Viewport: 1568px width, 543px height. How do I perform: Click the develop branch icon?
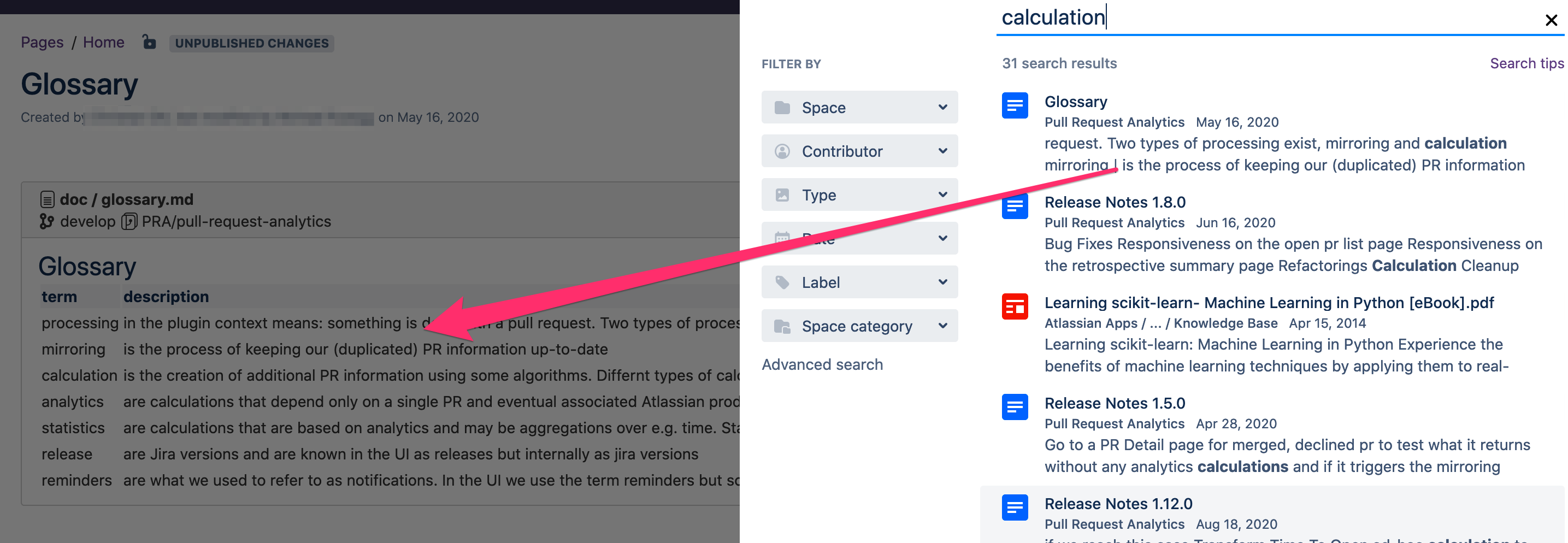[x=47, y=222]
